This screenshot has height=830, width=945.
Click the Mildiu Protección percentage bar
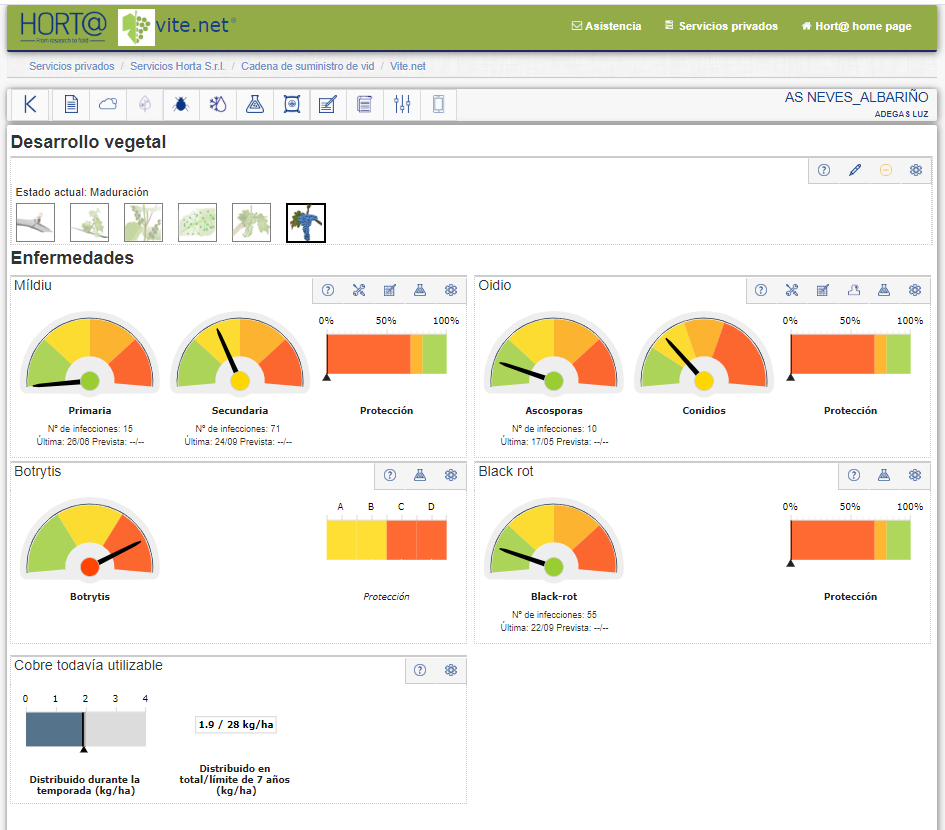(x=386, y=354)
